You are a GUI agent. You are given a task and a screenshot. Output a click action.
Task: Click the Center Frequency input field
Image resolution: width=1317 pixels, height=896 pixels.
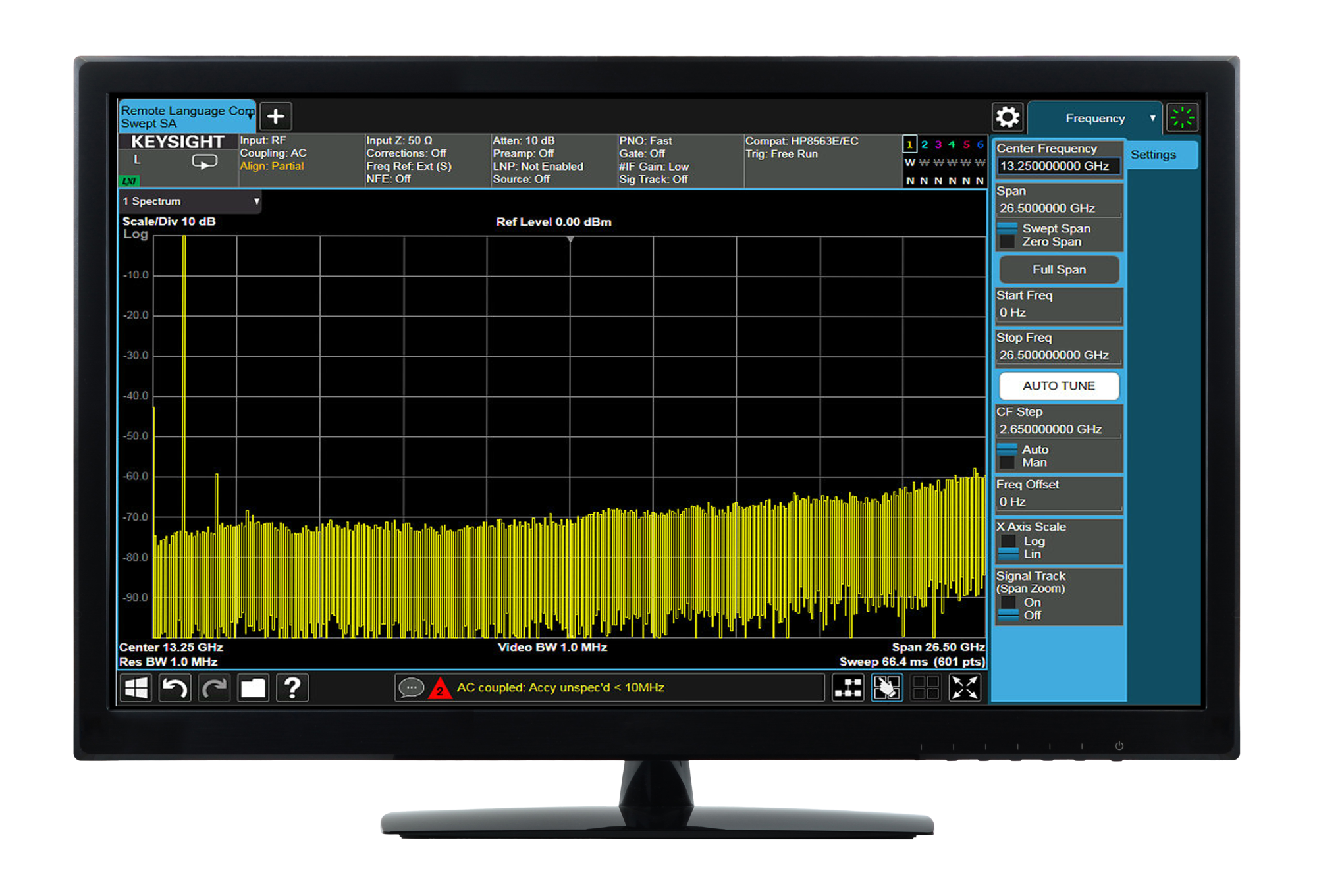[1058, 166]
